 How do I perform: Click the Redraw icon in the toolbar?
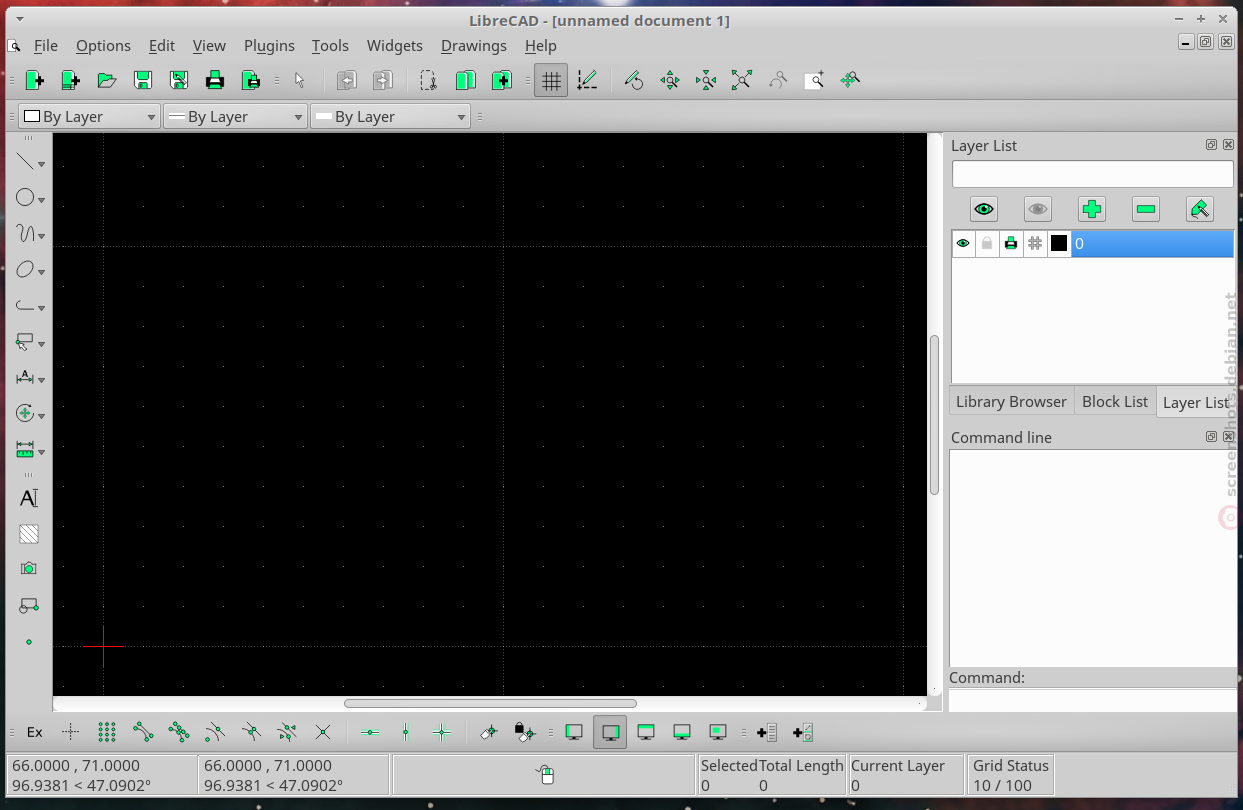pyautogui.click(x=633, y=80)
